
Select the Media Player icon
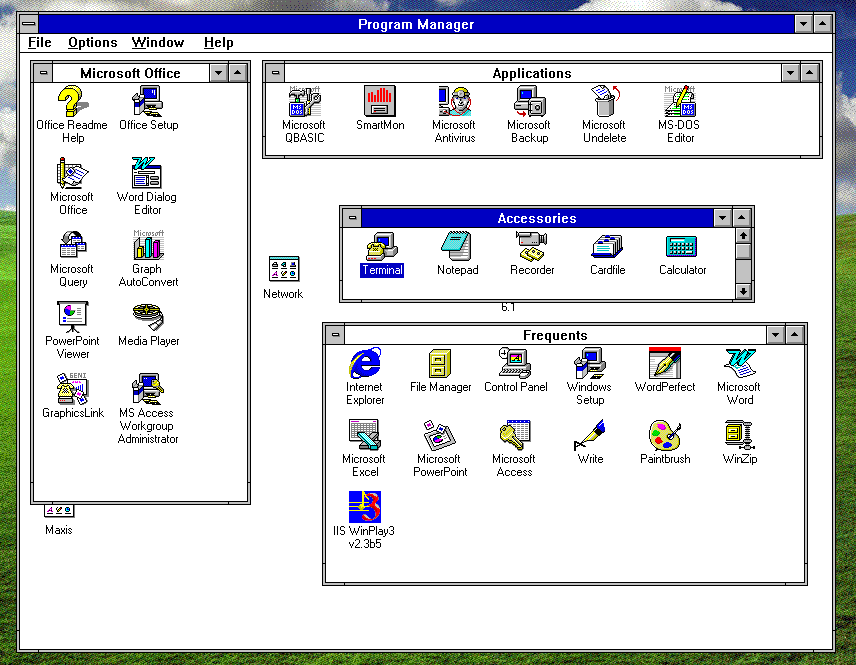(x=148, y=318)
